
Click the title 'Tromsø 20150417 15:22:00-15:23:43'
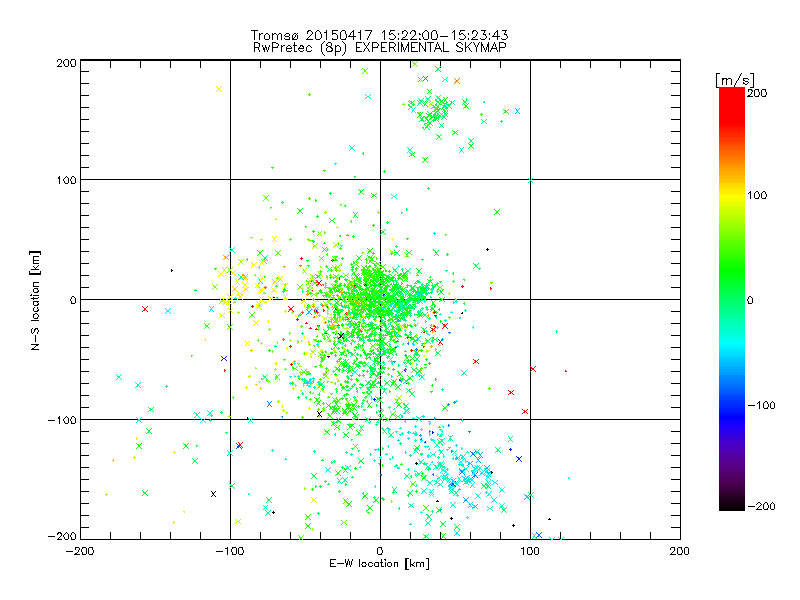[379, 35]
